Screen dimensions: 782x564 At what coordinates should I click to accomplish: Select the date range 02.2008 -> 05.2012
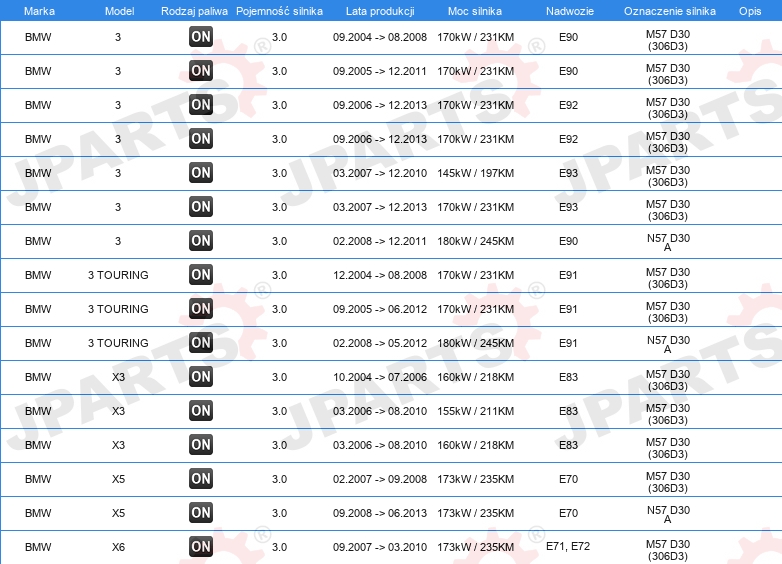point(380,343)
